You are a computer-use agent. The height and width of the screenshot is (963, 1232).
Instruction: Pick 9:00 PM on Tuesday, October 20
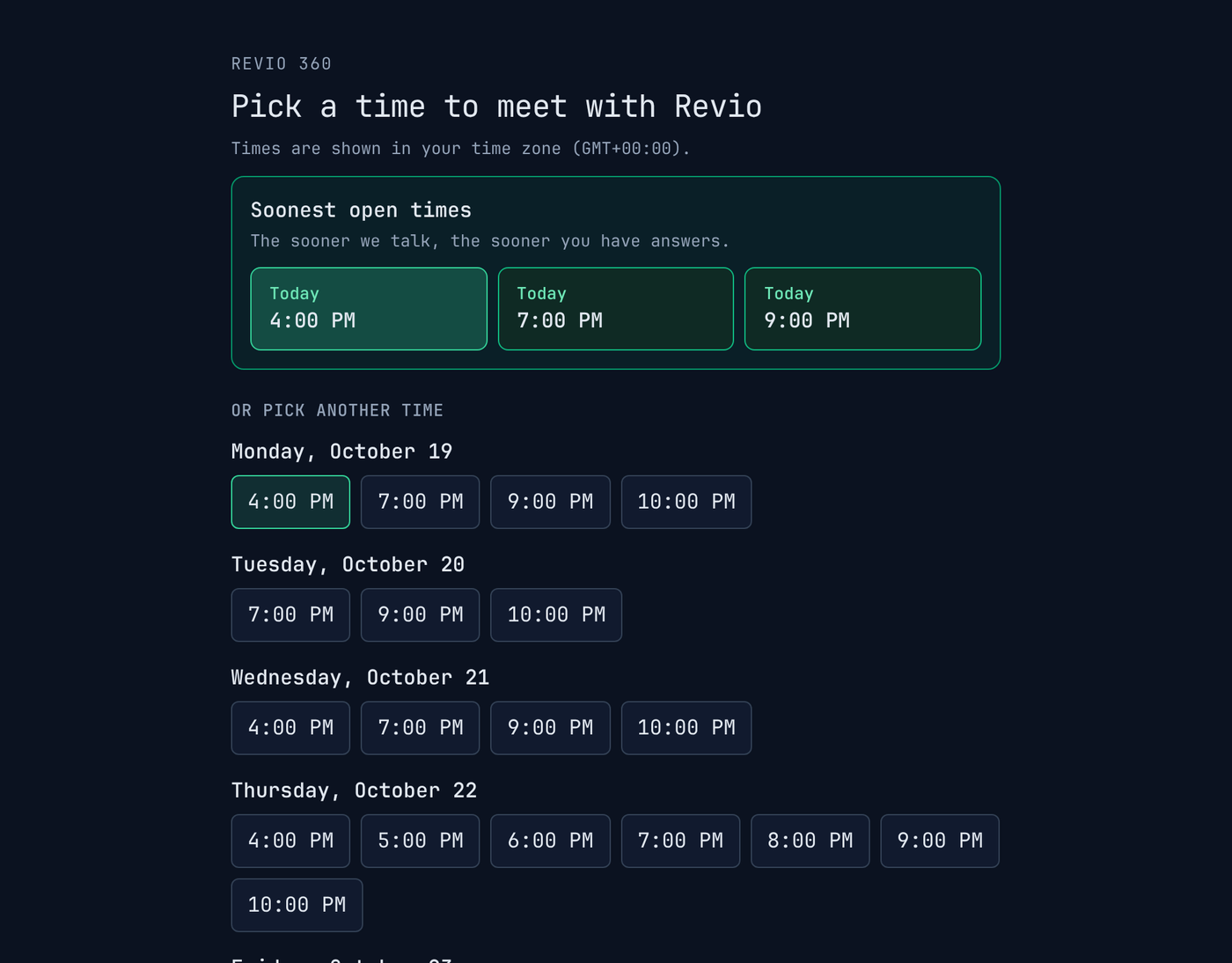click(421, 615)
